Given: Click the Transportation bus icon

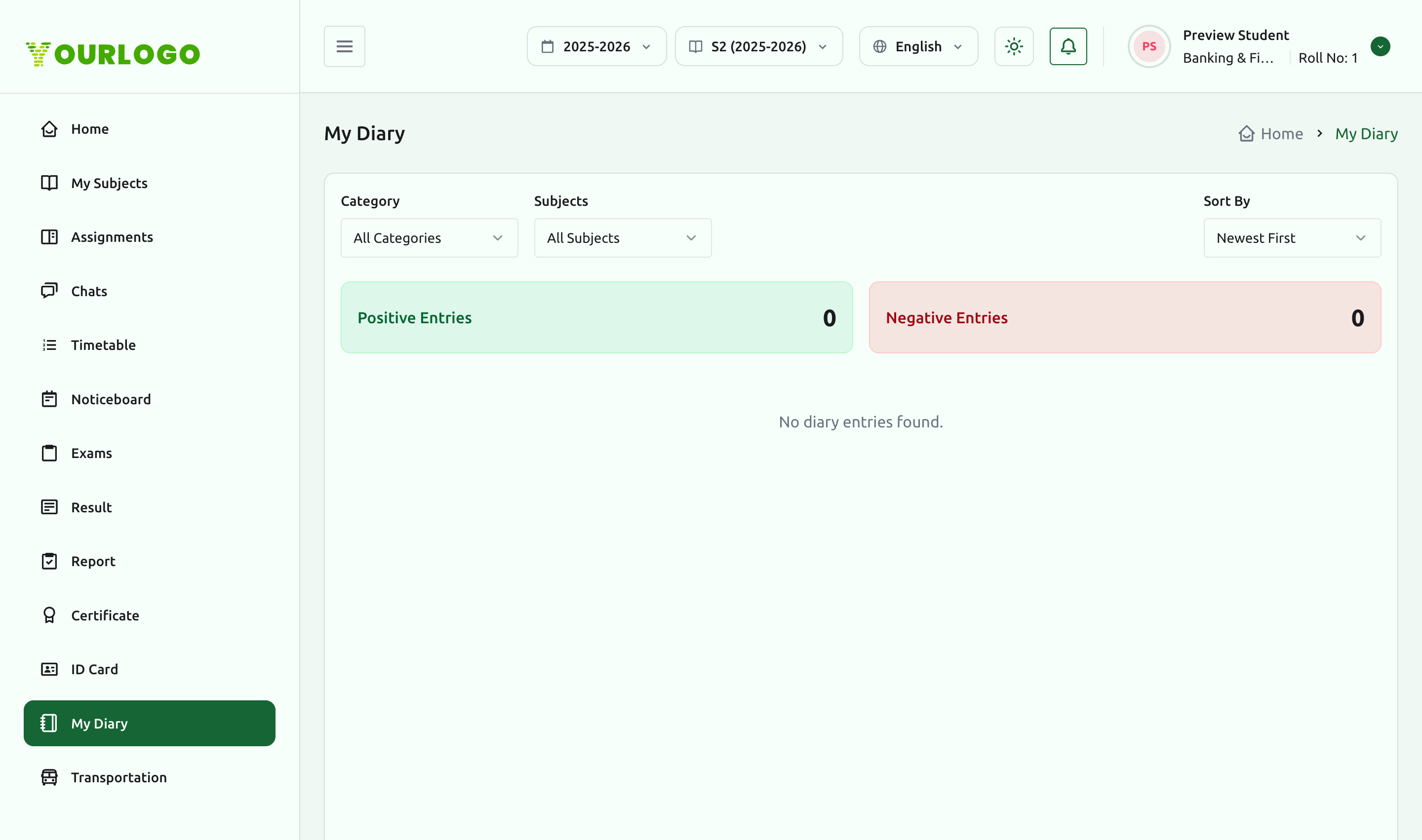Looking at the screenshot, I should coord(49,777).
